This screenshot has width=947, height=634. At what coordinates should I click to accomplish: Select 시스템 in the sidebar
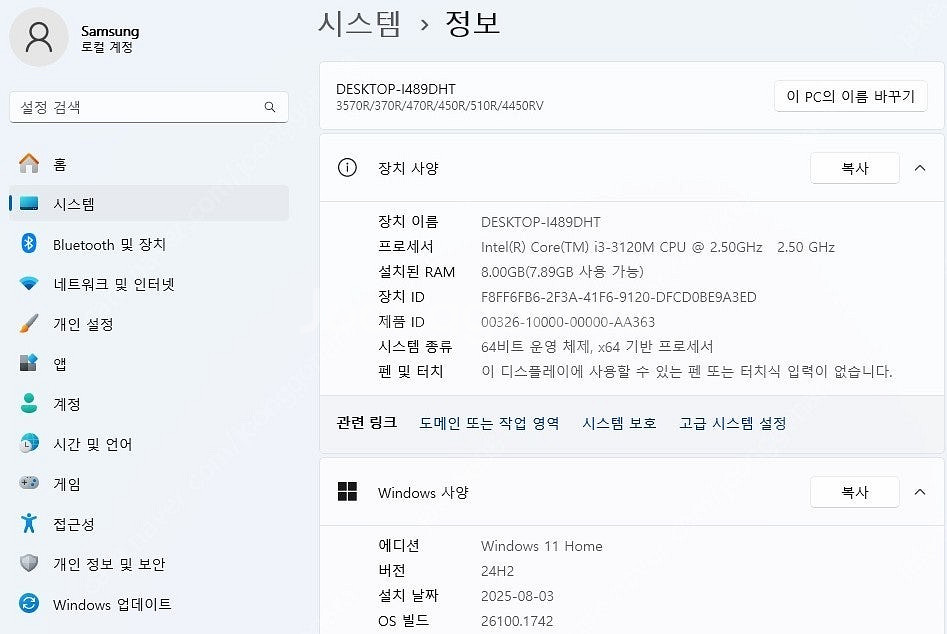click(x=149, y=203)
